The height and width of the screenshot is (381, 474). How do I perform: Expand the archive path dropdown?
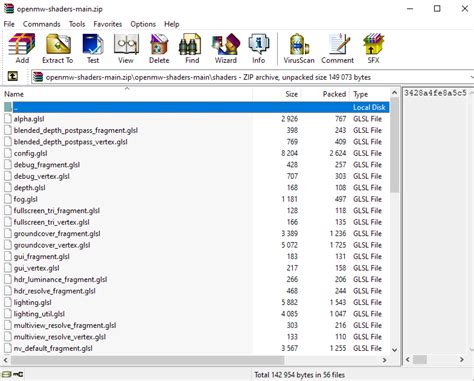pyautogui.click(x=471, y=77)
